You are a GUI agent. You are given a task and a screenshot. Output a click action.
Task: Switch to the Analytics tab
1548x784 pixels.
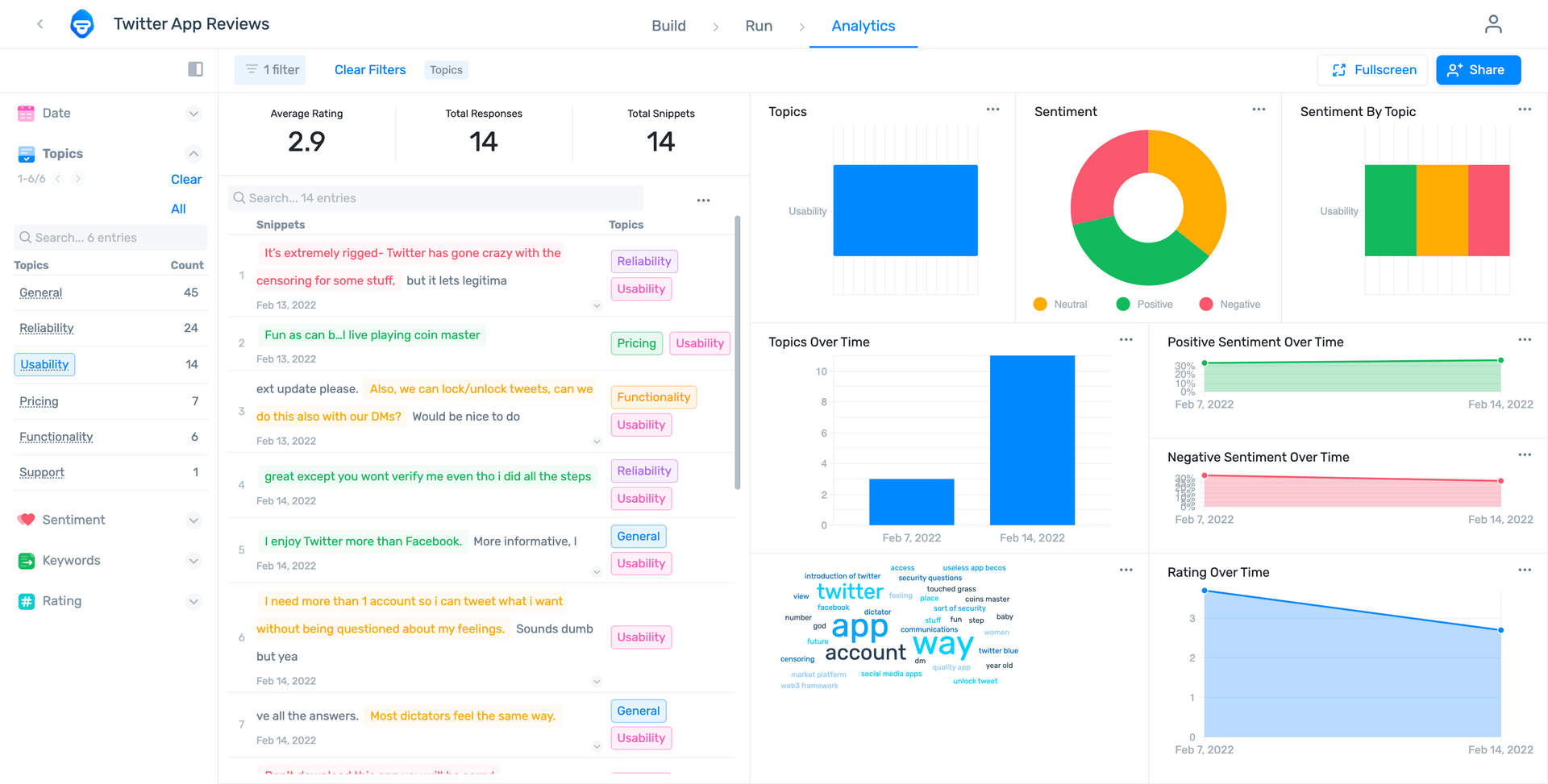[863, 26]
